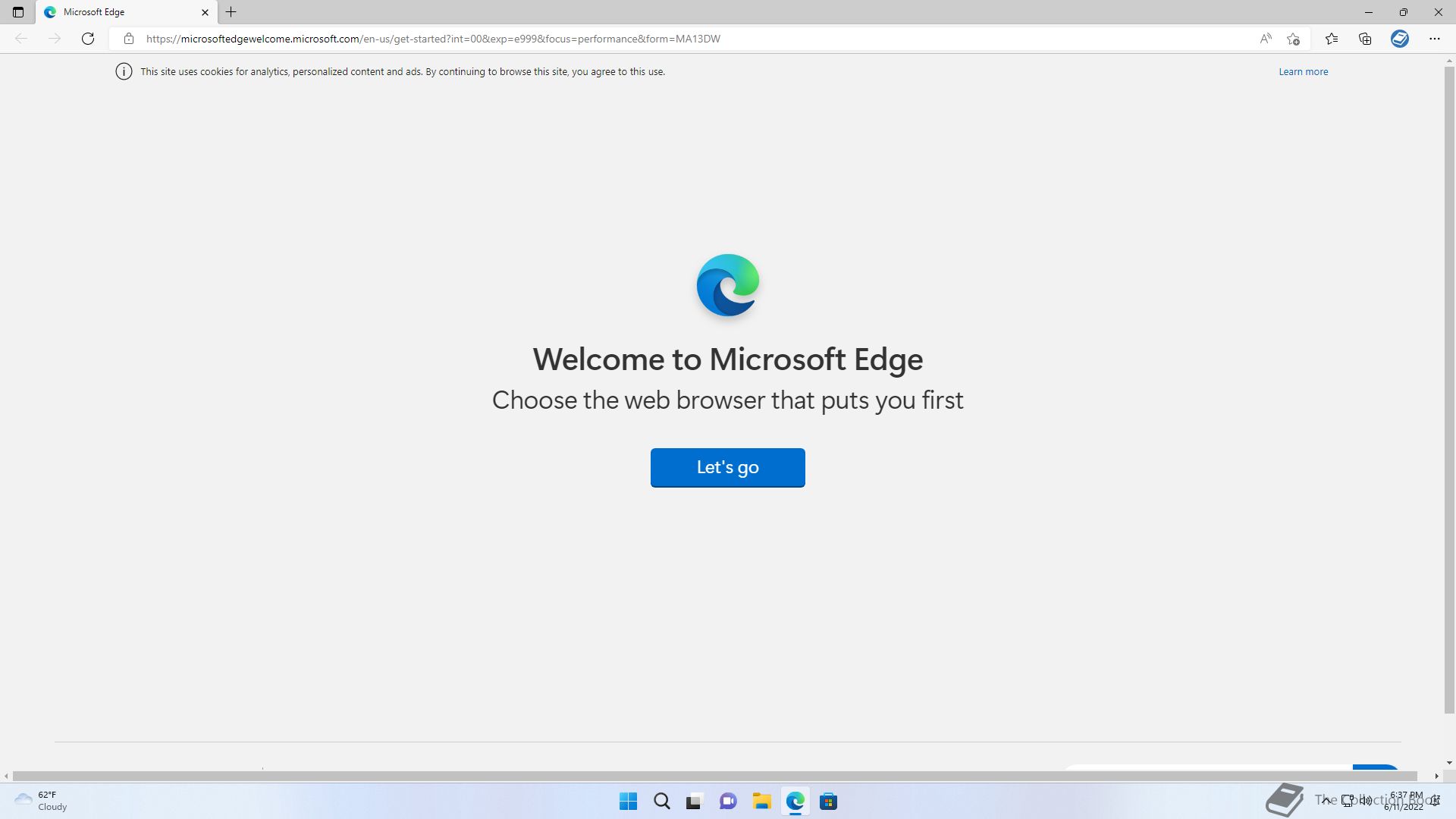The height and width of the screenshot is (819, 1456).
Task: Open the Collections panel
Action: click(1365, 39)
